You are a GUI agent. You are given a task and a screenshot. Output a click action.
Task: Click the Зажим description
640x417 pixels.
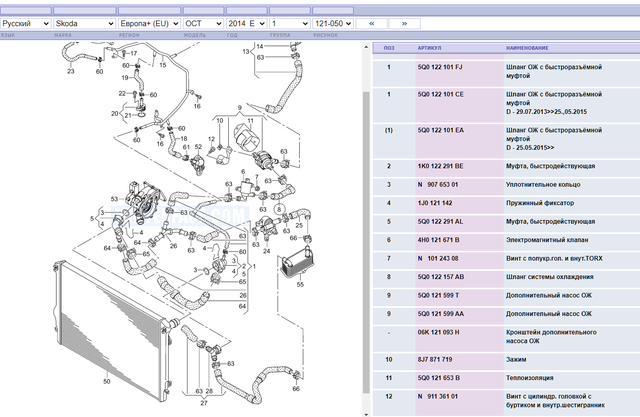pyautogui.click(x=516, y=359)
